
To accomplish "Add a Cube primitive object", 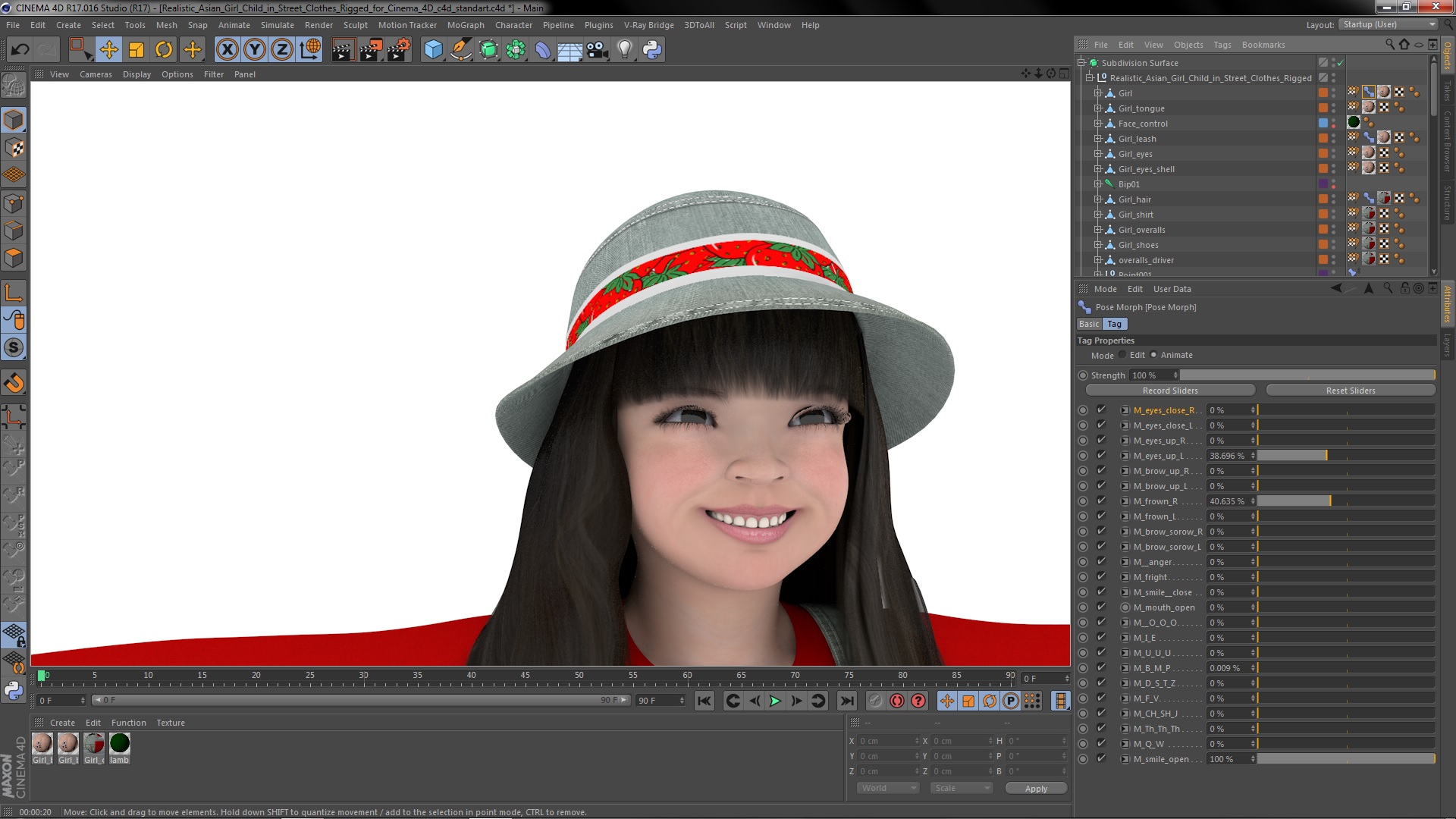I will [433, 50].
